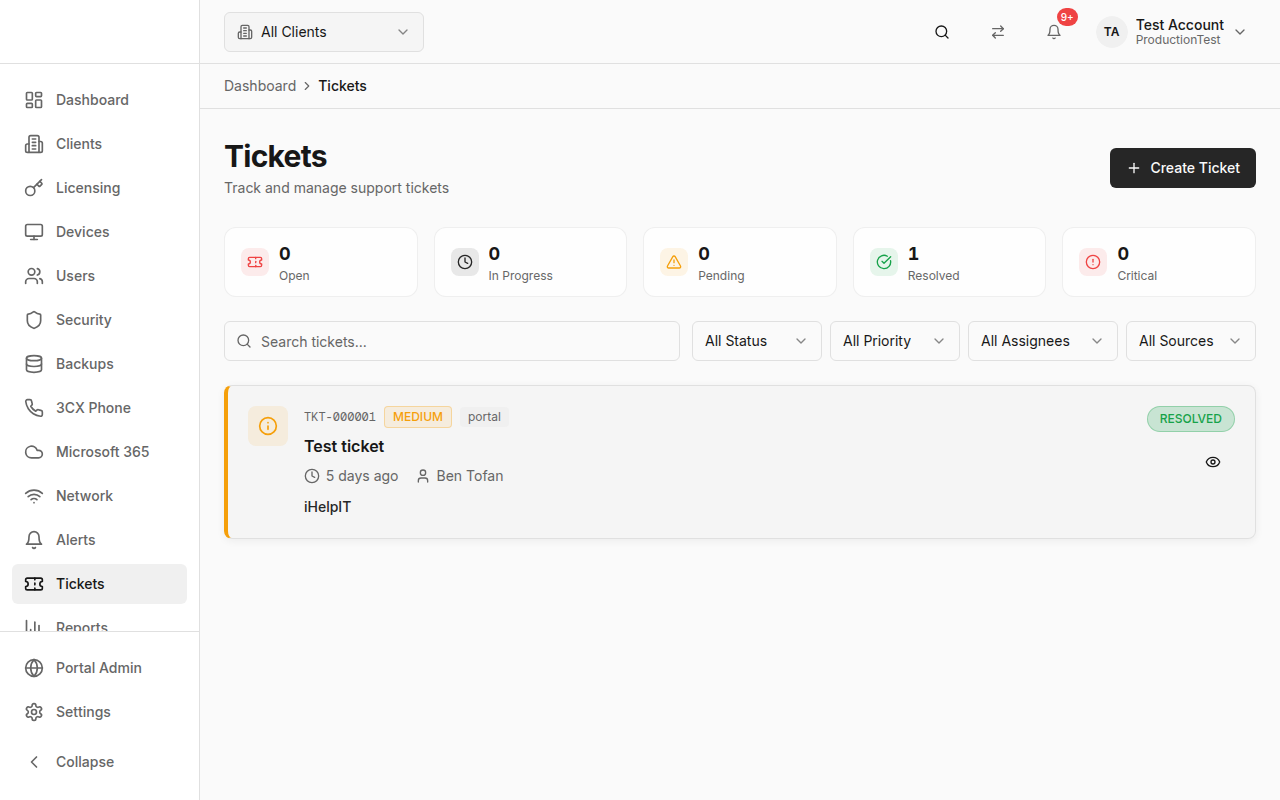Click the Security shield icon
The image size is (1280, 800).
[x=34, y=320]
